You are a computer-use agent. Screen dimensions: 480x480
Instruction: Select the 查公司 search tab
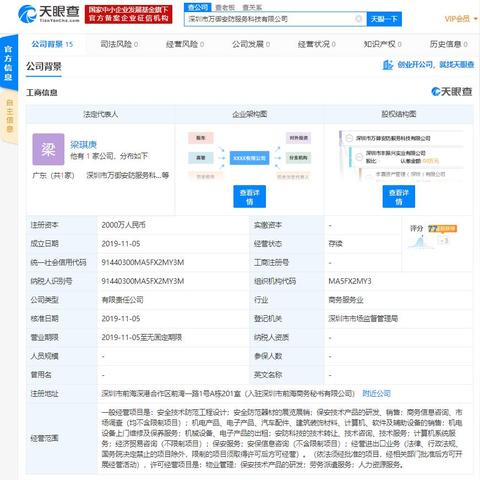[198, 7]
